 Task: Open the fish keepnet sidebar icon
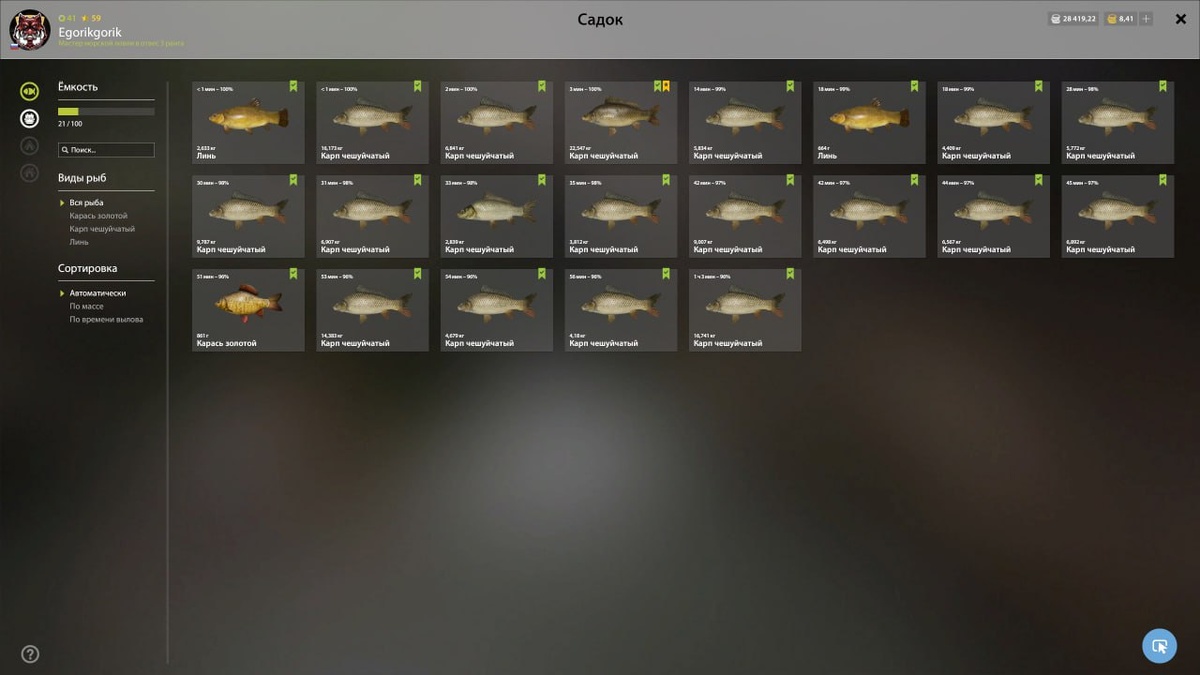pyautogui.click(x=30, y=92)
